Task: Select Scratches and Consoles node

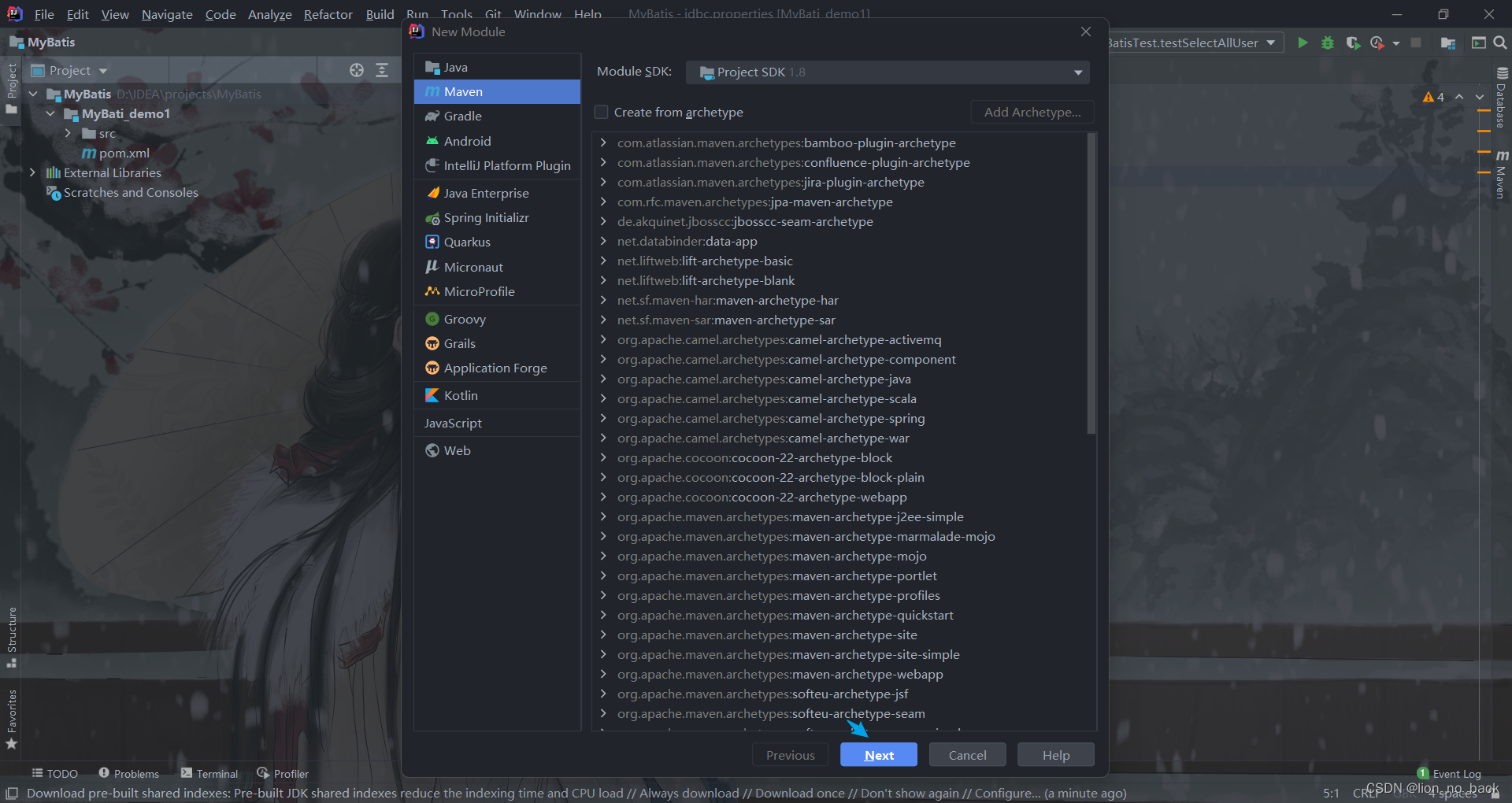Action: point(122,192)
